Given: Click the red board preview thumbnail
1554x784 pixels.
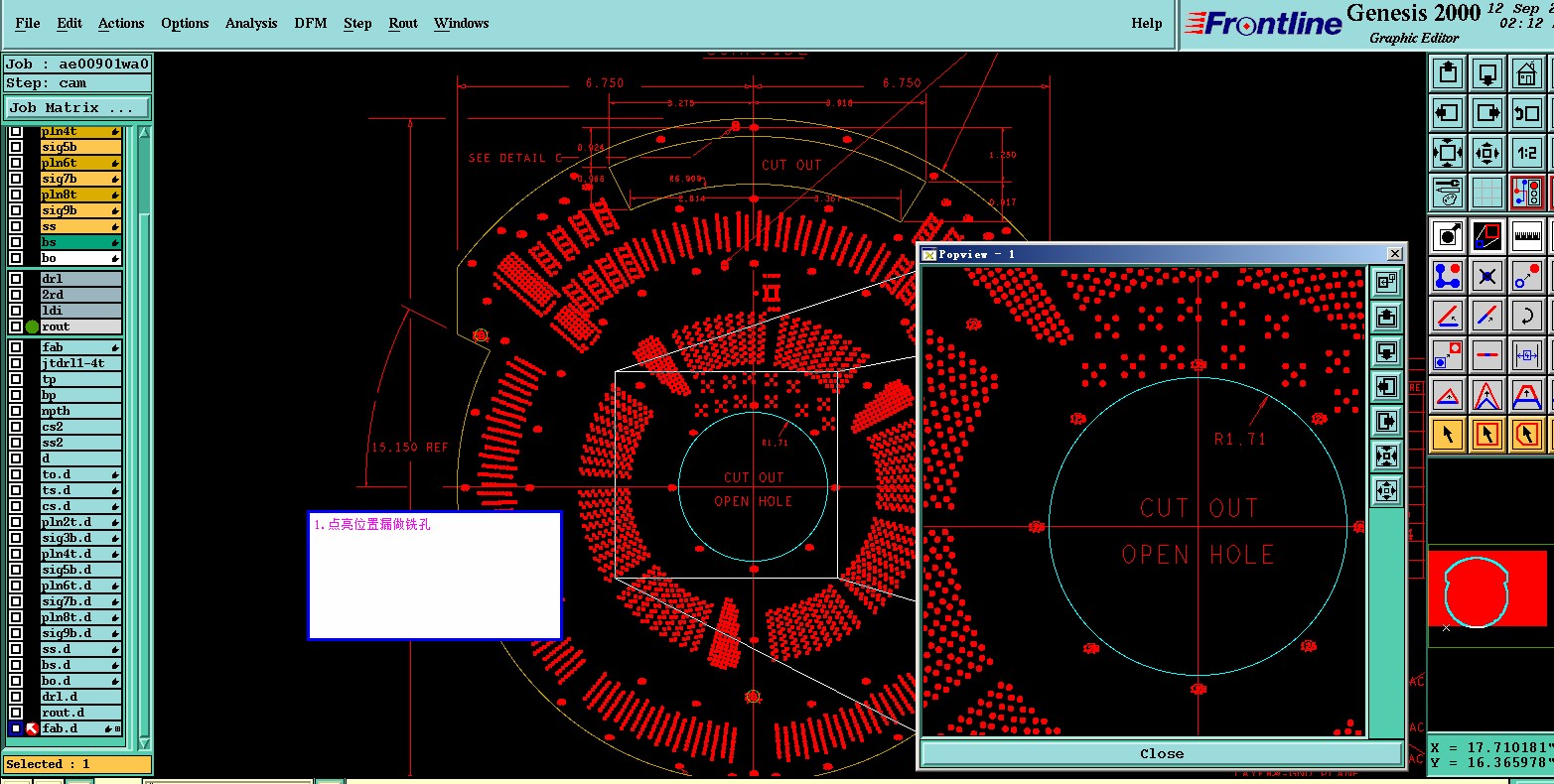Looking at the screenshot, I should coord(1487,589).
